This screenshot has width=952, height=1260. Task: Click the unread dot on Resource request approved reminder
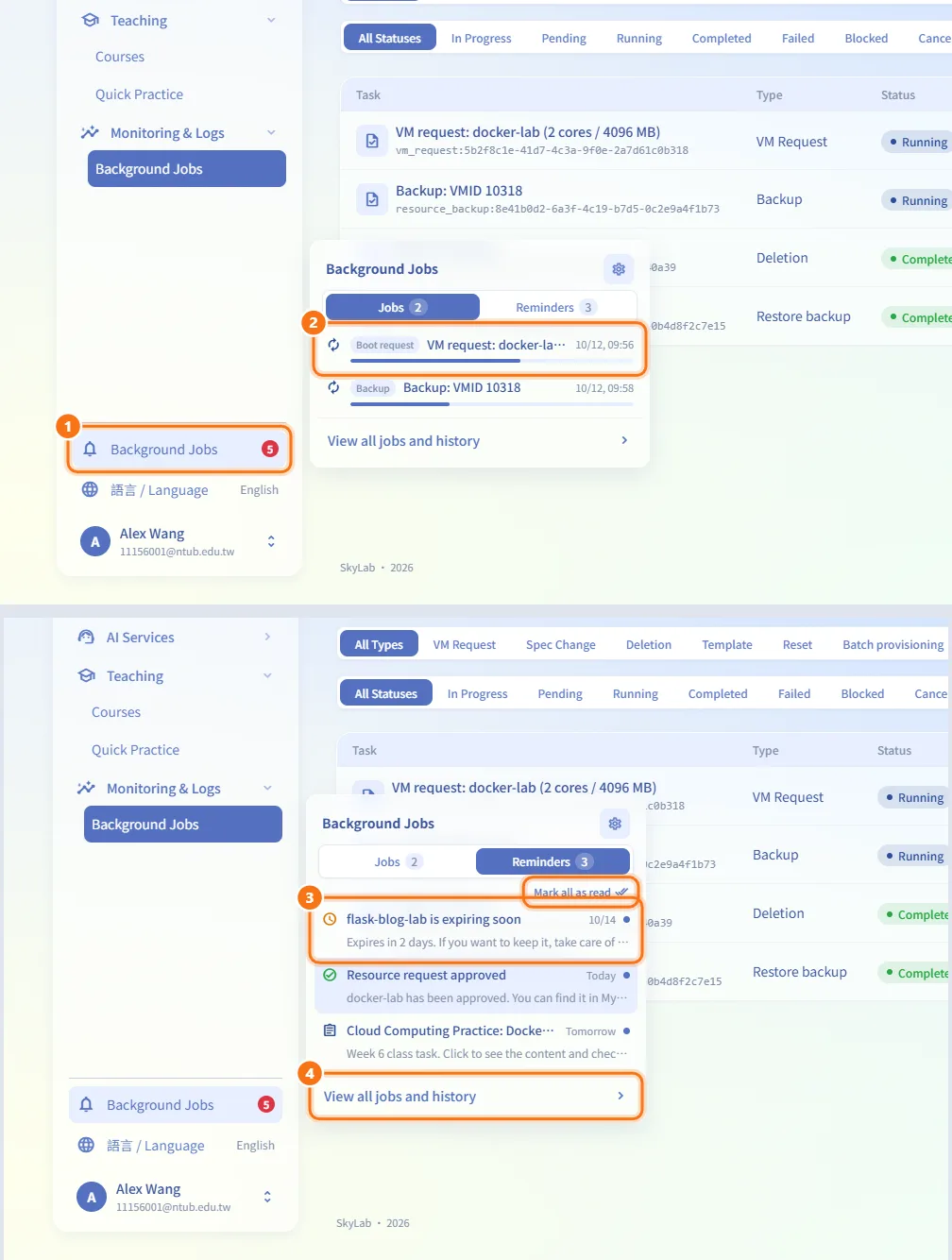[x=626, y=975]
